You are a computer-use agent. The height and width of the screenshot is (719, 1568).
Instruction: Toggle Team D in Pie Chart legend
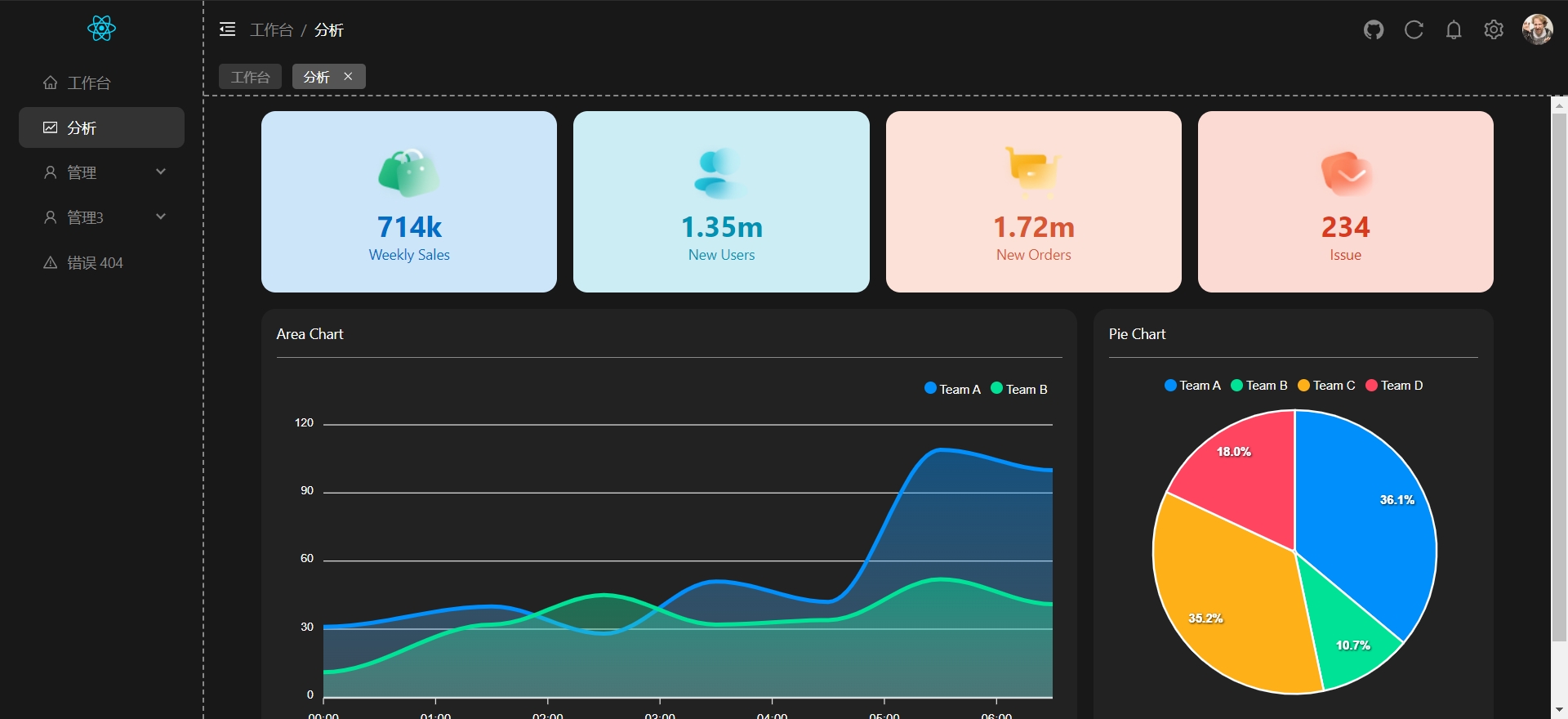point(1394,386)
